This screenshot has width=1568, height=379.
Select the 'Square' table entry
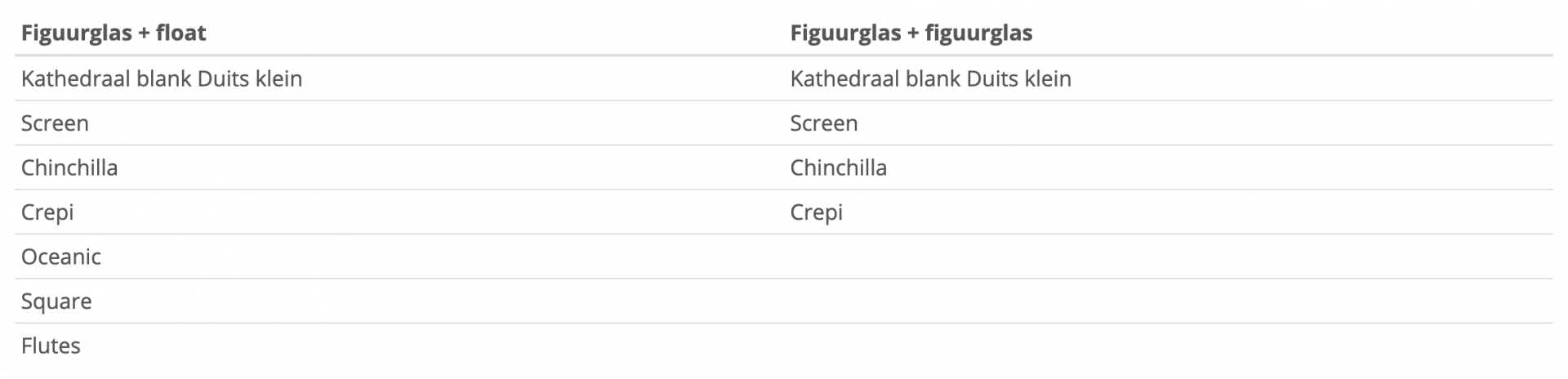56,301
